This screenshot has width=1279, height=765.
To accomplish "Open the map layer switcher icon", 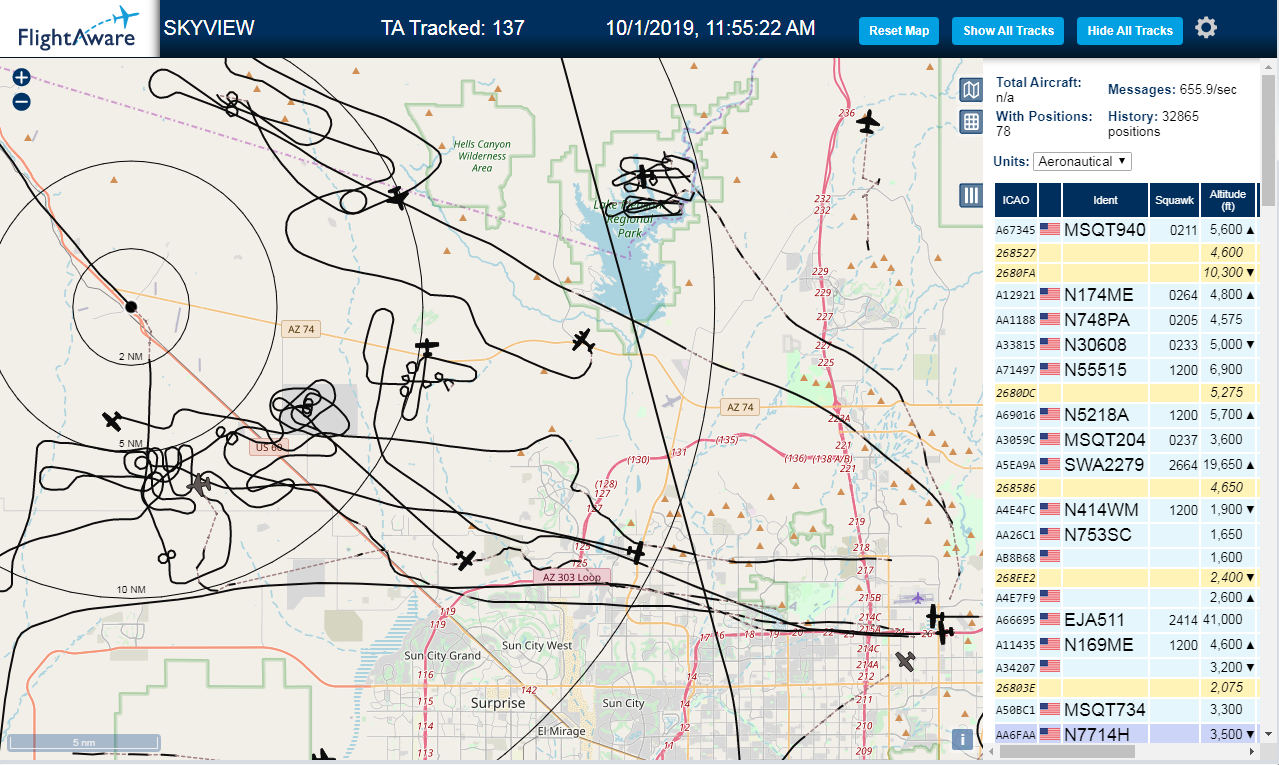I will tap(970, 91).
